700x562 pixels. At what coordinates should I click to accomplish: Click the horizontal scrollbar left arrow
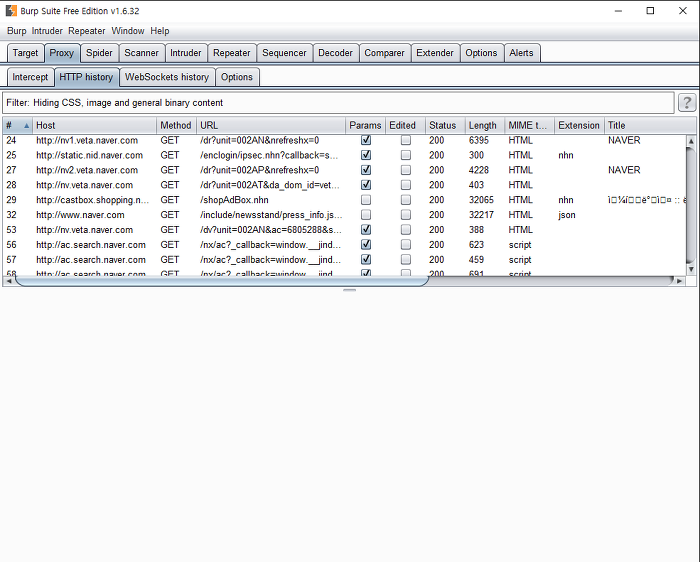pos(9,281)
